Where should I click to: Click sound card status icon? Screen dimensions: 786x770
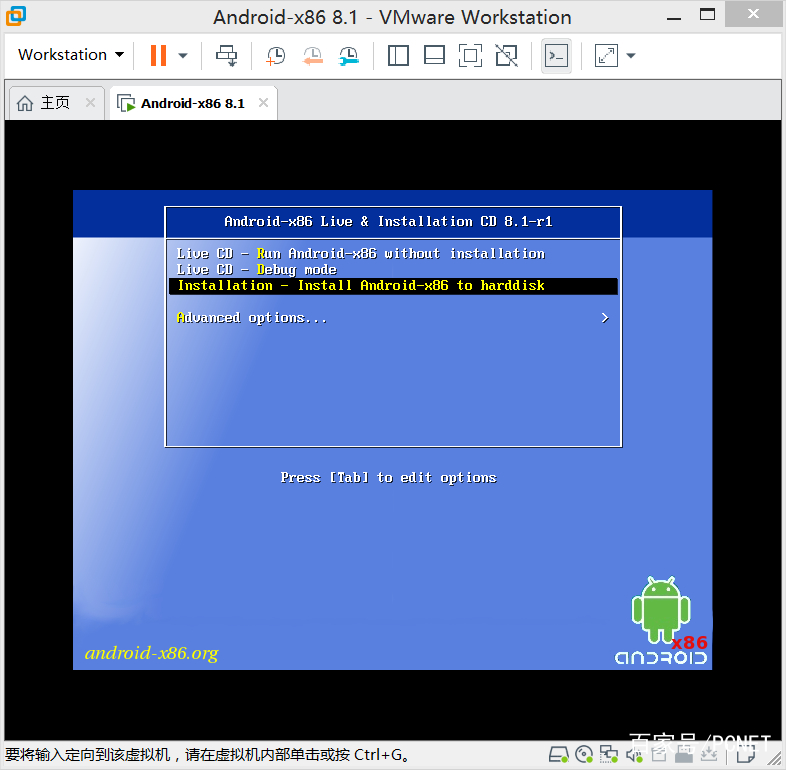634,754
